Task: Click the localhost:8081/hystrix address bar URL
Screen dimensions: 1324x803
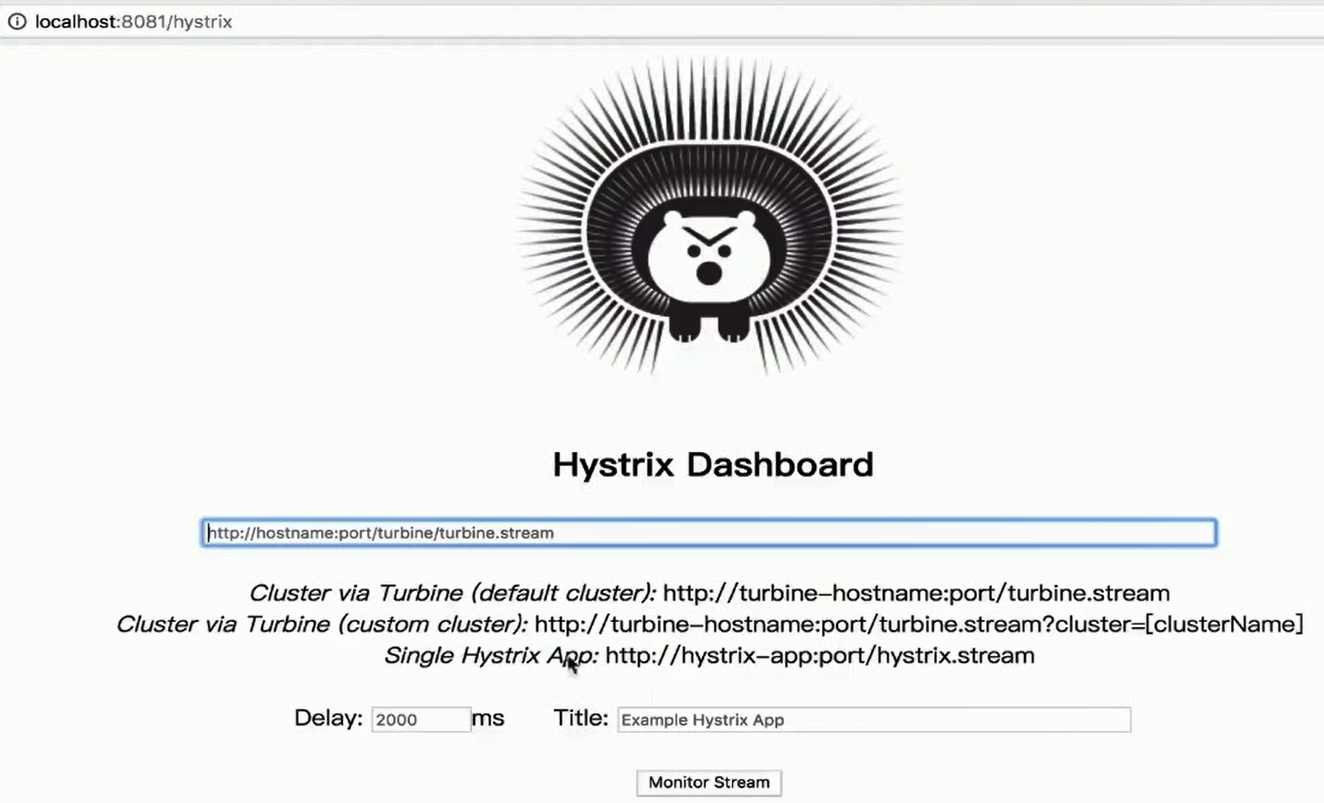Action: (x=133, y=21)
